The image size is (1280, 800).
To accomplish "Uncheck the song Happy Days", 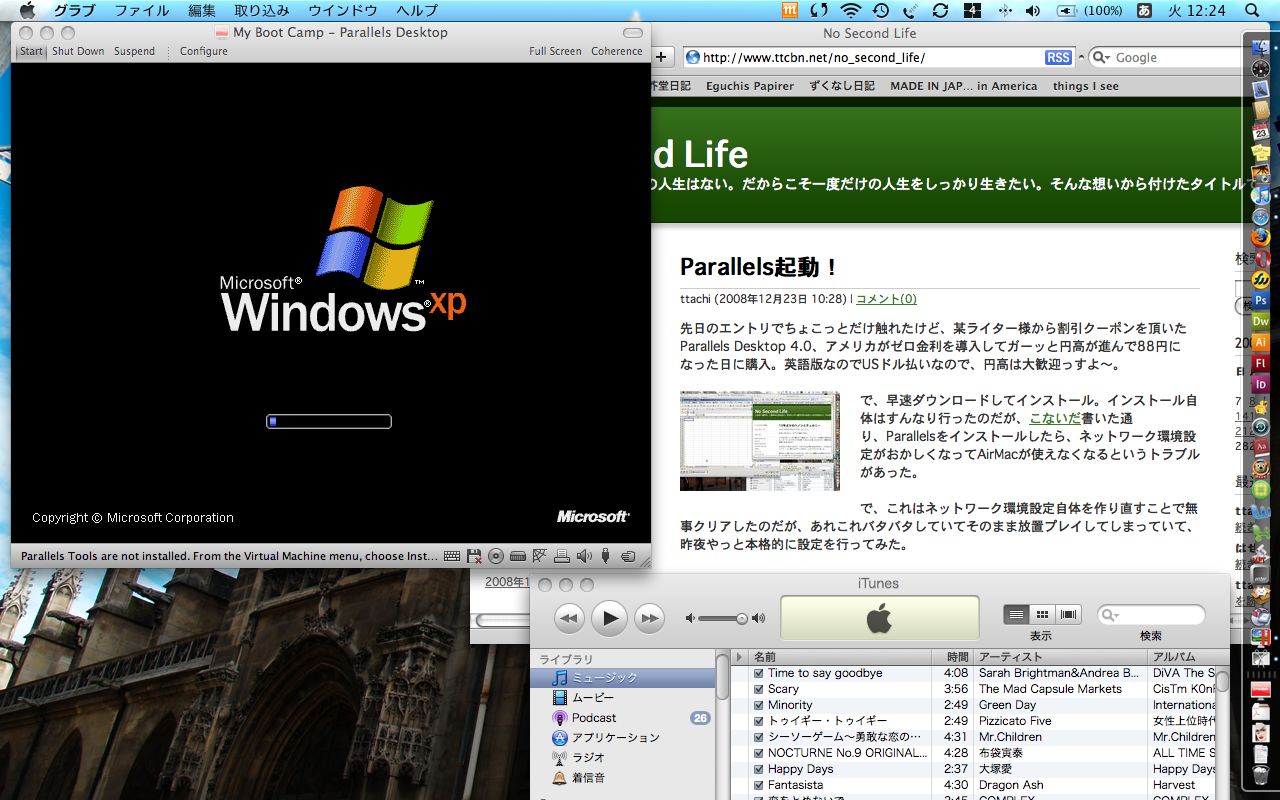I will click(x=758, y=769).
